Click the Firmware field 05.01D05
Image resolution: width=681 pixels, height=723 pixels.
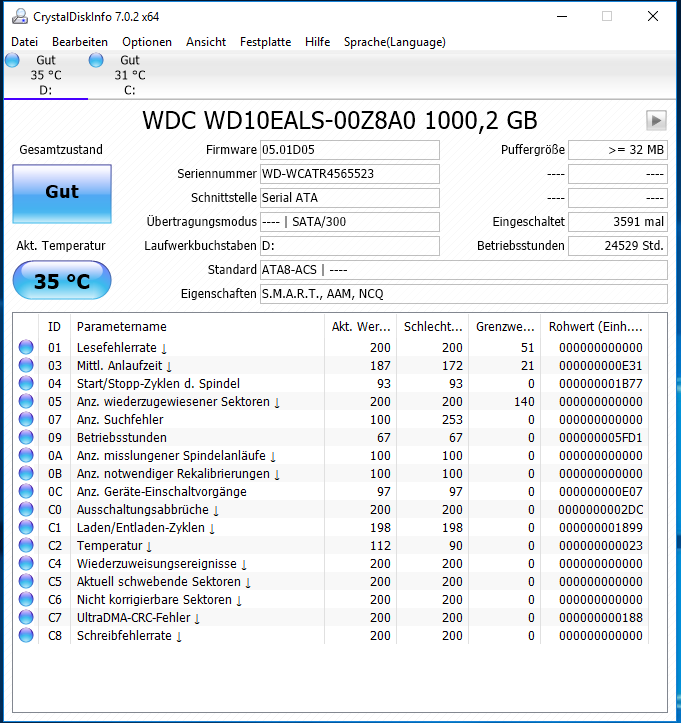(x=349, y=150)
